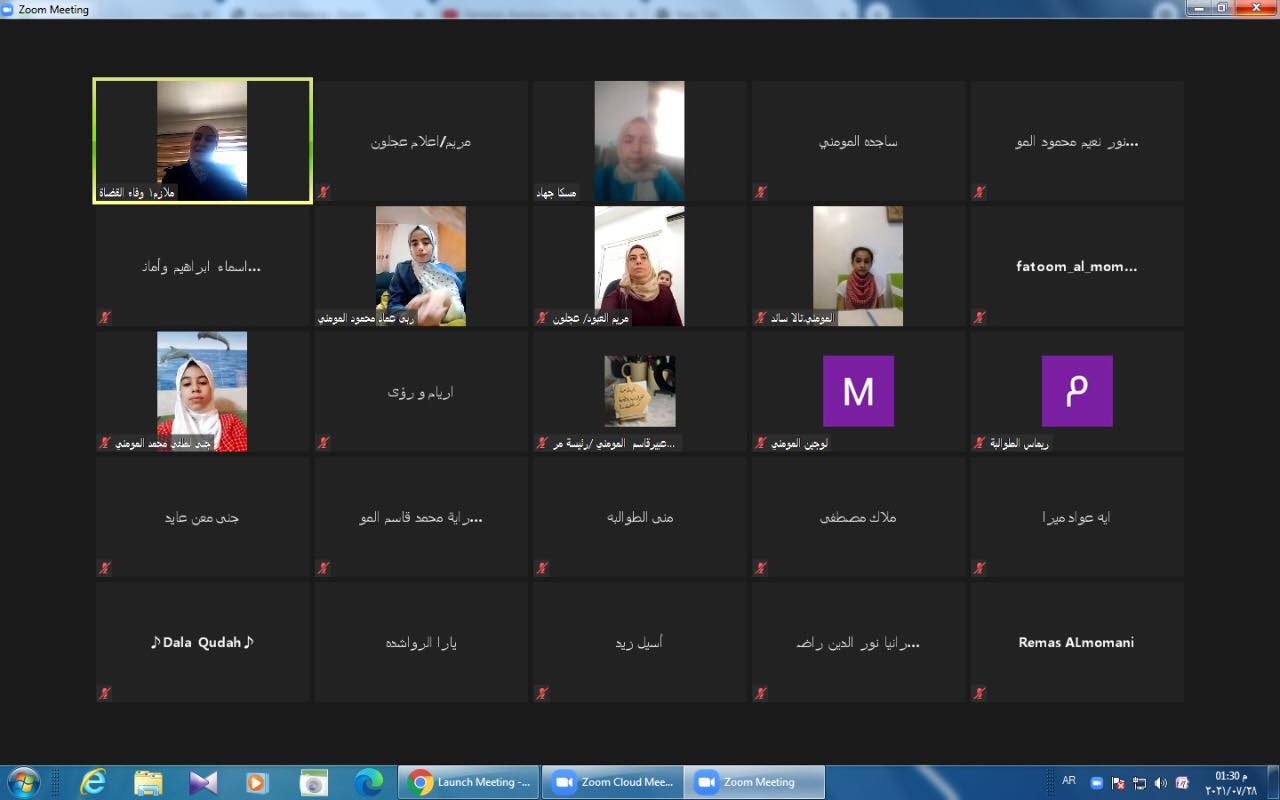The image size is (1280, 800).
Task: Launch Microsoft Edge from the taskbar
Action: 368,782
